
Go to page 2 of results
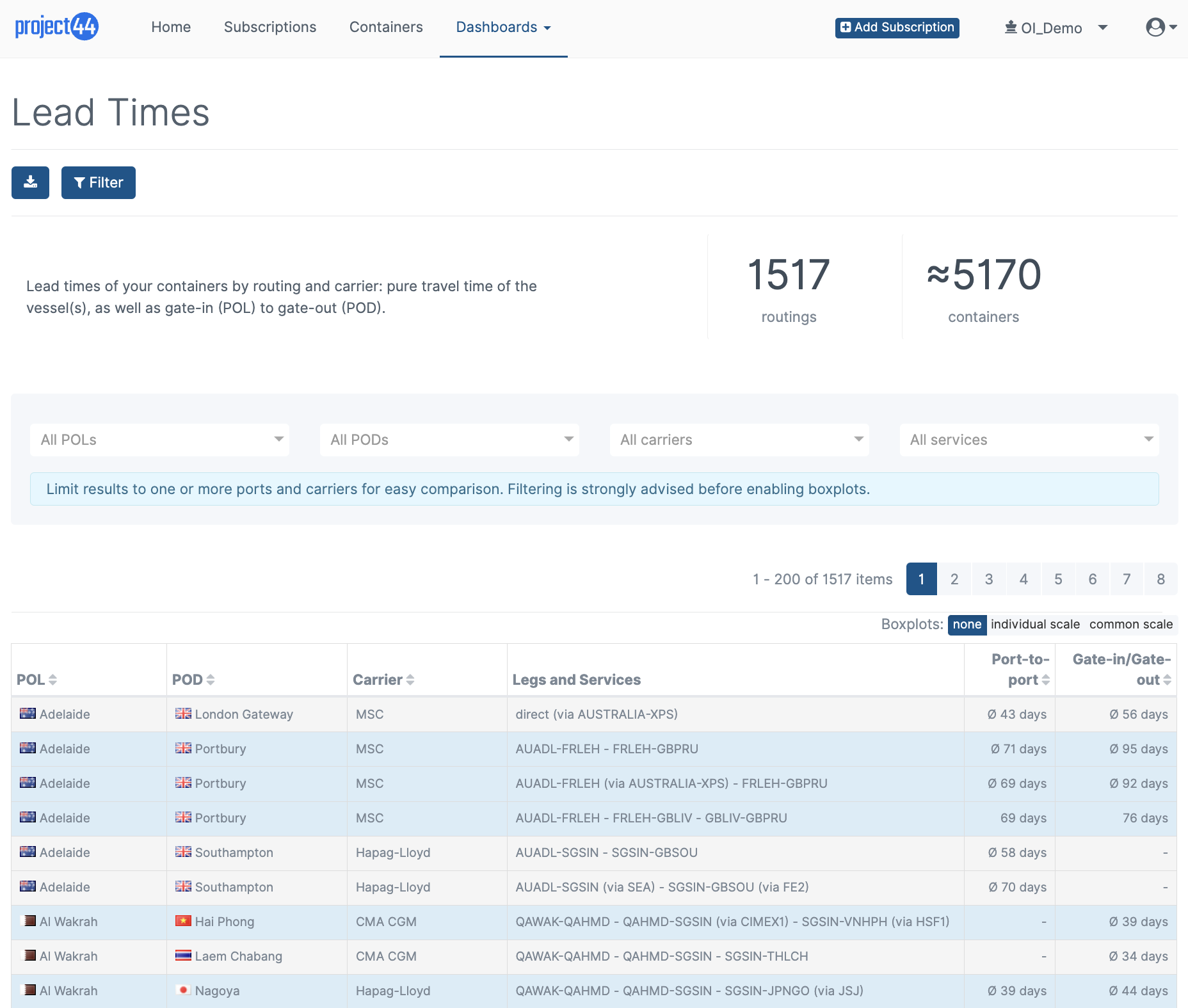pyautogui.click(x=954, y=579)
